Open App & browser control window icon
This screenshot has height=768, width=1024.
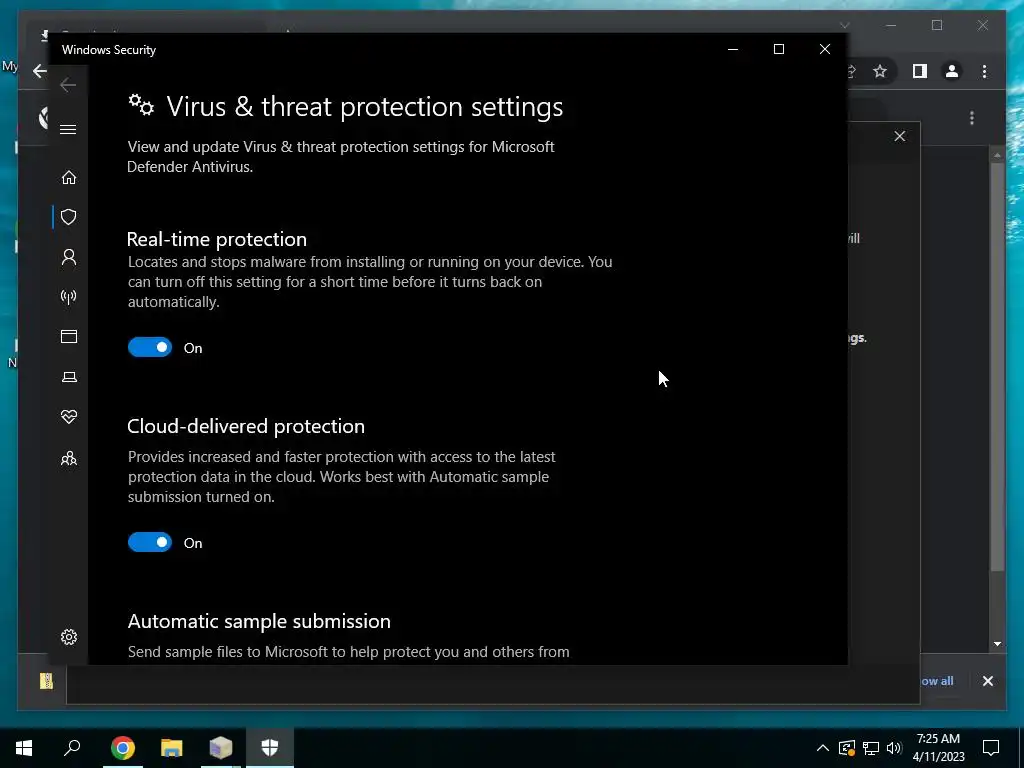69,336
